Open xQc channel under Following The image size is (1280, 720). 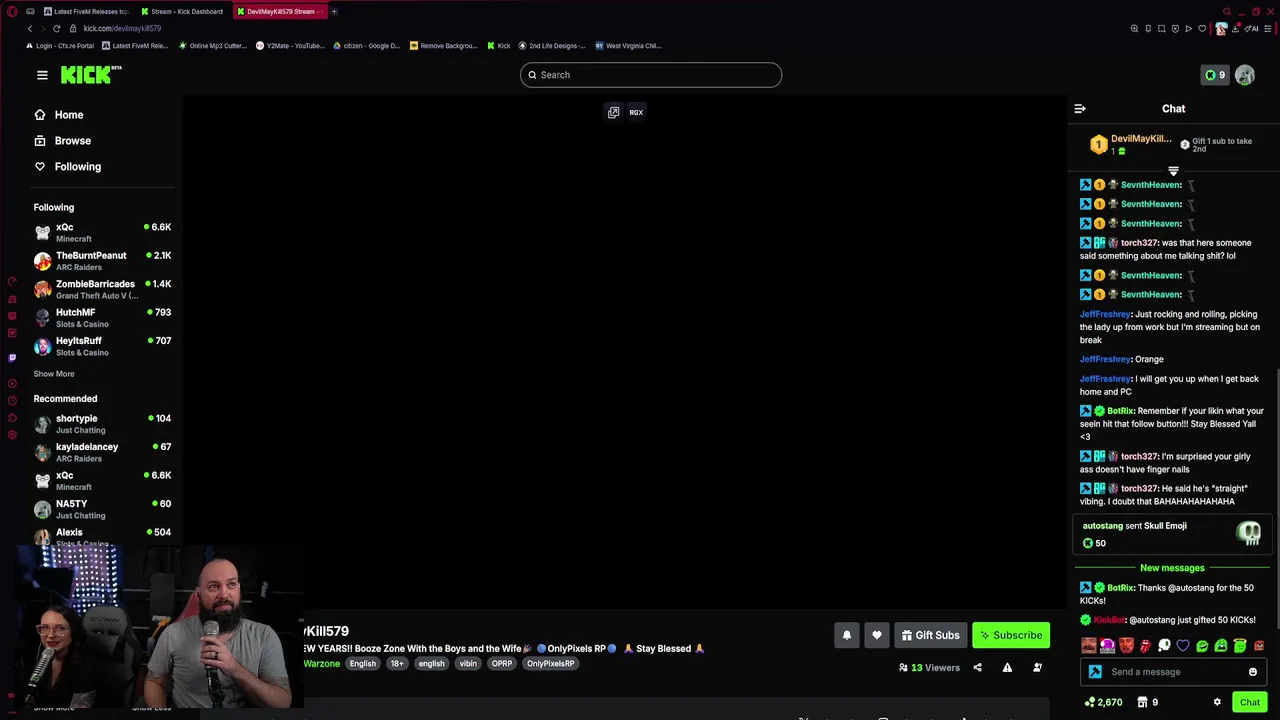pos(102,232)
